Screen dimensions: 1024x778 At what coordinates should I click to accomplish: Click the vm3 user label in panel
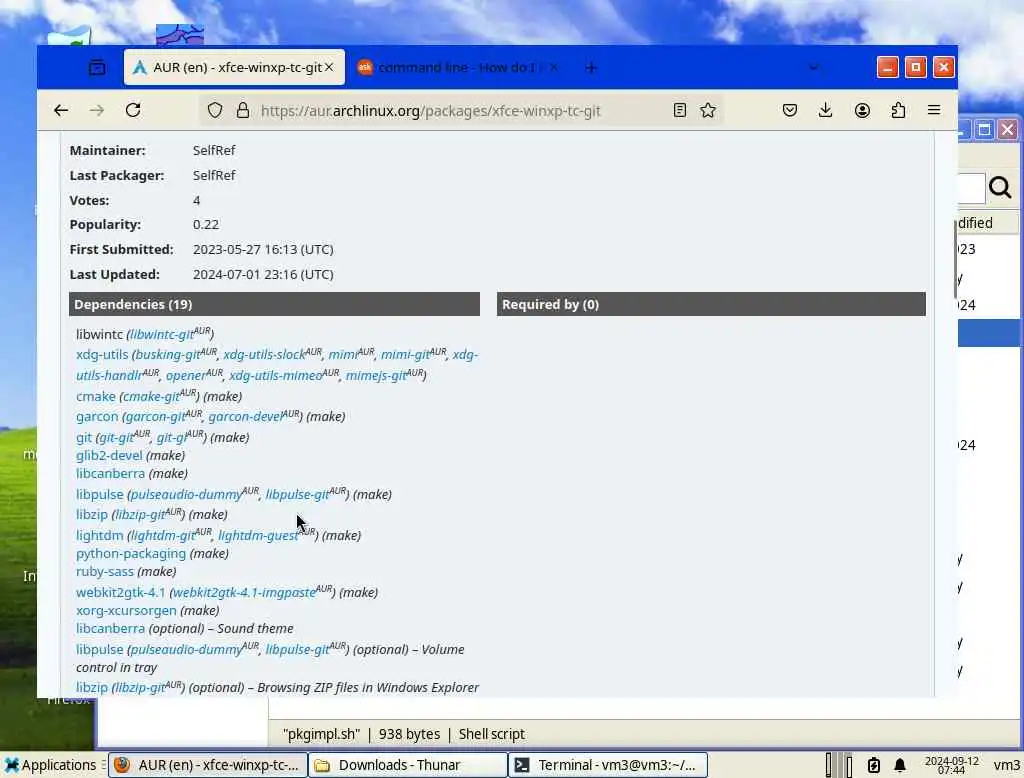coord(1006,765)
